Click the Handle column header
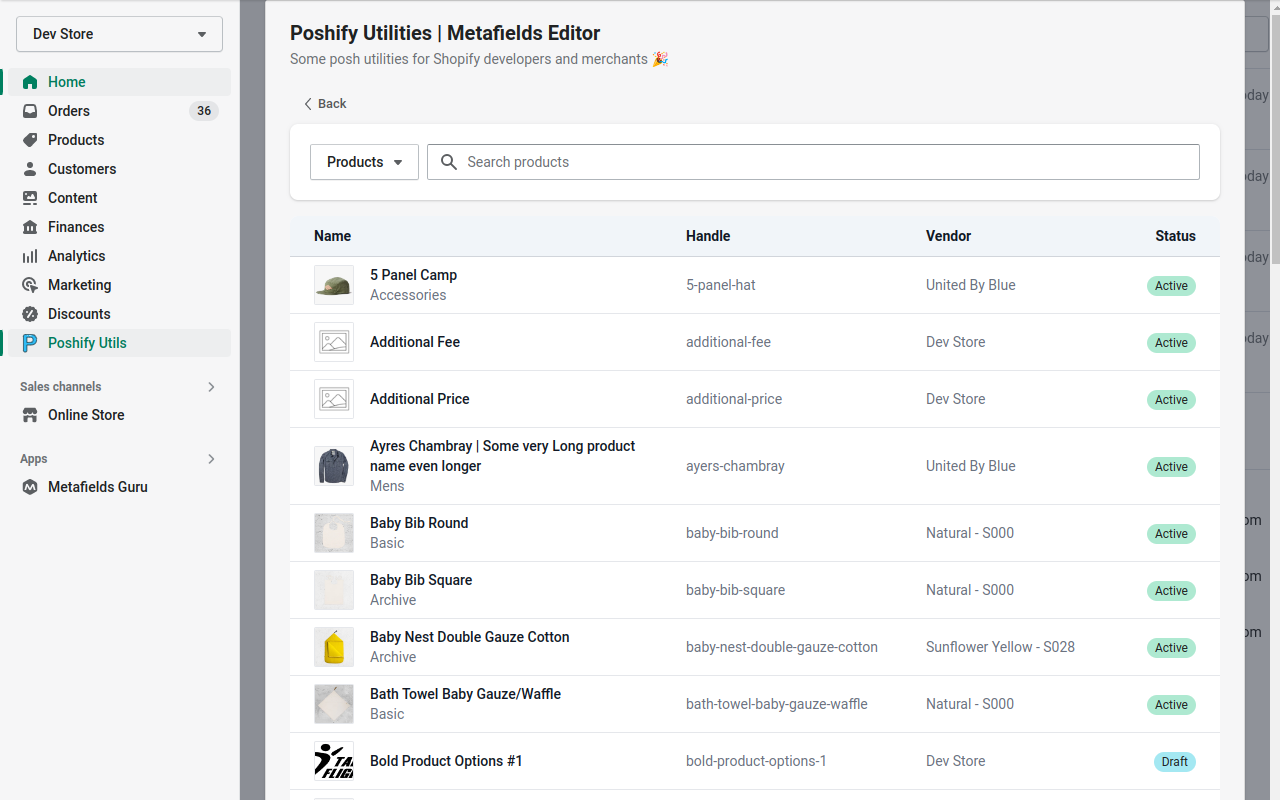This screenshot has width=1280, height=800. [708, 236]
